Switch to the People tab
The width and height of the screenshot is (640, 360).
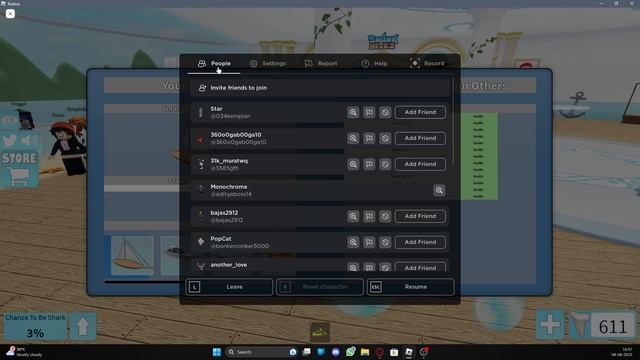pyautogui.click(x=214, y=64)
